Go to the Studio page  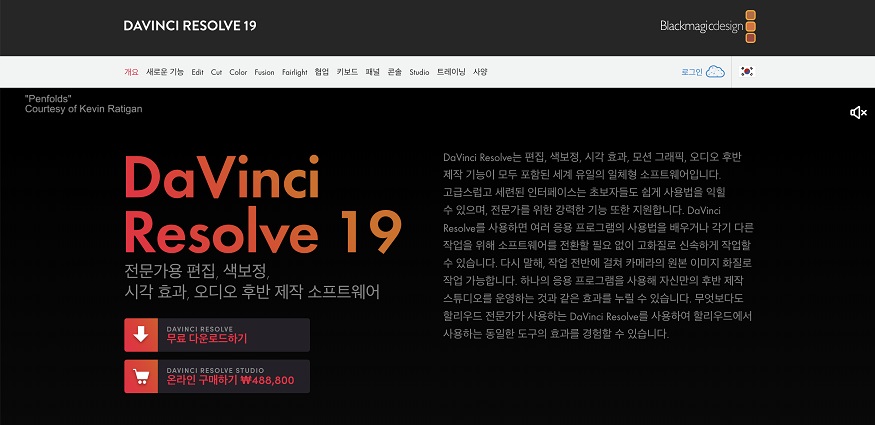pos(419,72)
